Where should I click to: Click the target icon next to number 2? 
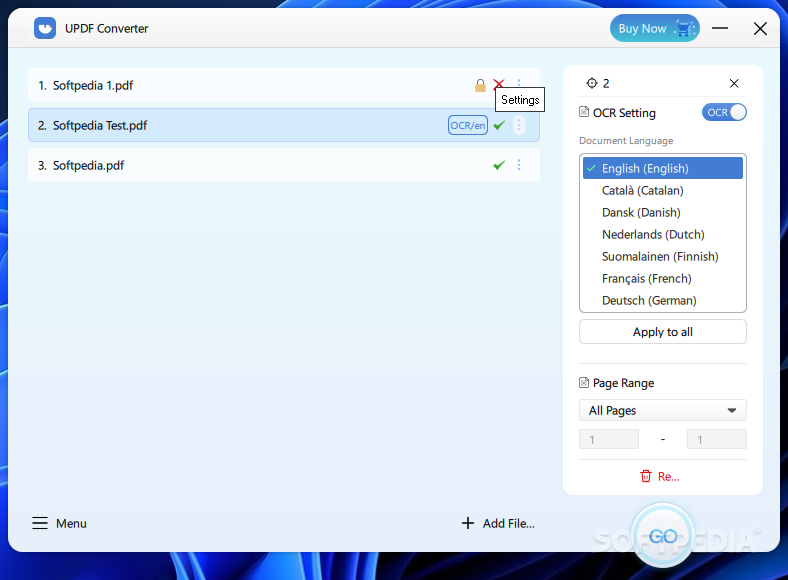click(592, 83)
